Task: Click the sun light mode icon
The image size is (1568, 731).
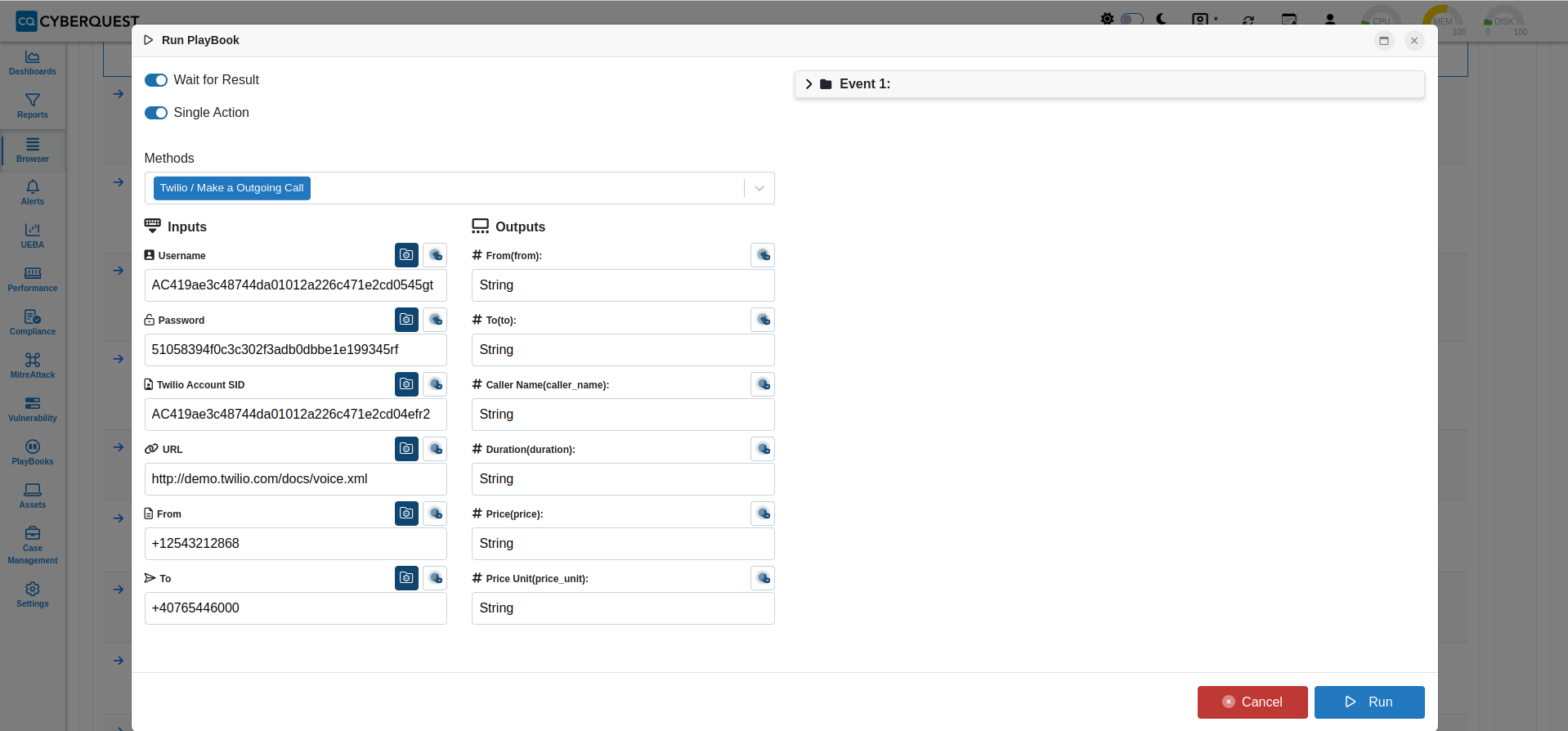Action: coord(1107,19)
